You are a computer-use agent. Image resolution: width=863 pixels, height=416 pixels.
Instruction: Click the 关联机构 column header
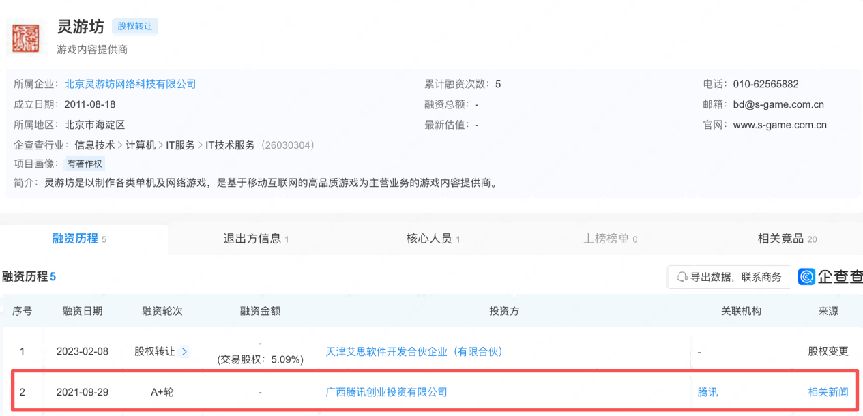click(741, 311)
